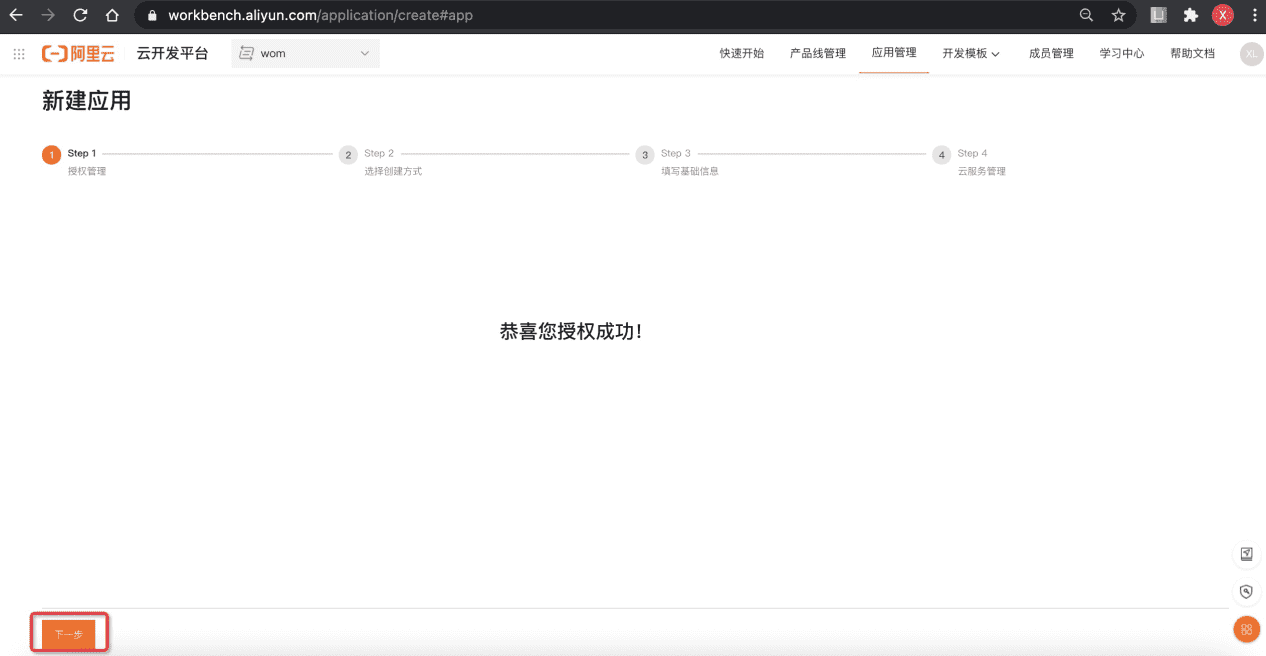This screenshot has height=656, width=1266.
Task: Open the user avatar in top right corner
Action: point(1251,54)
